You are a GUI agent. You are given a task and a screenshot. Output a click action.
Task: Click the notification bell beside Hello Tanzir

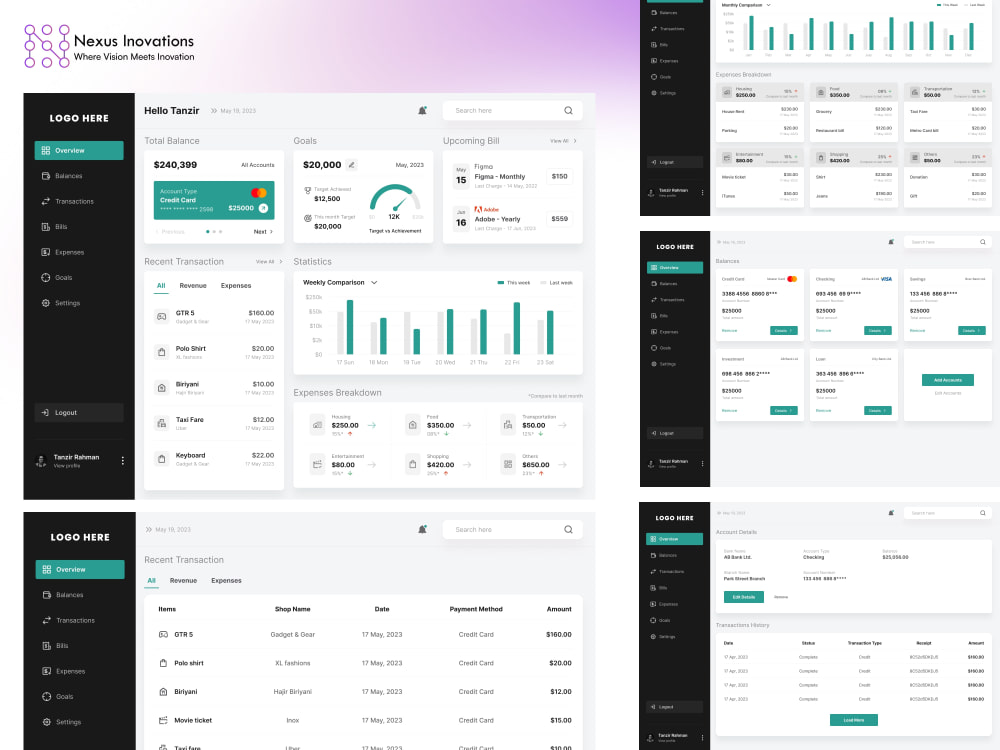coord(422,110)
